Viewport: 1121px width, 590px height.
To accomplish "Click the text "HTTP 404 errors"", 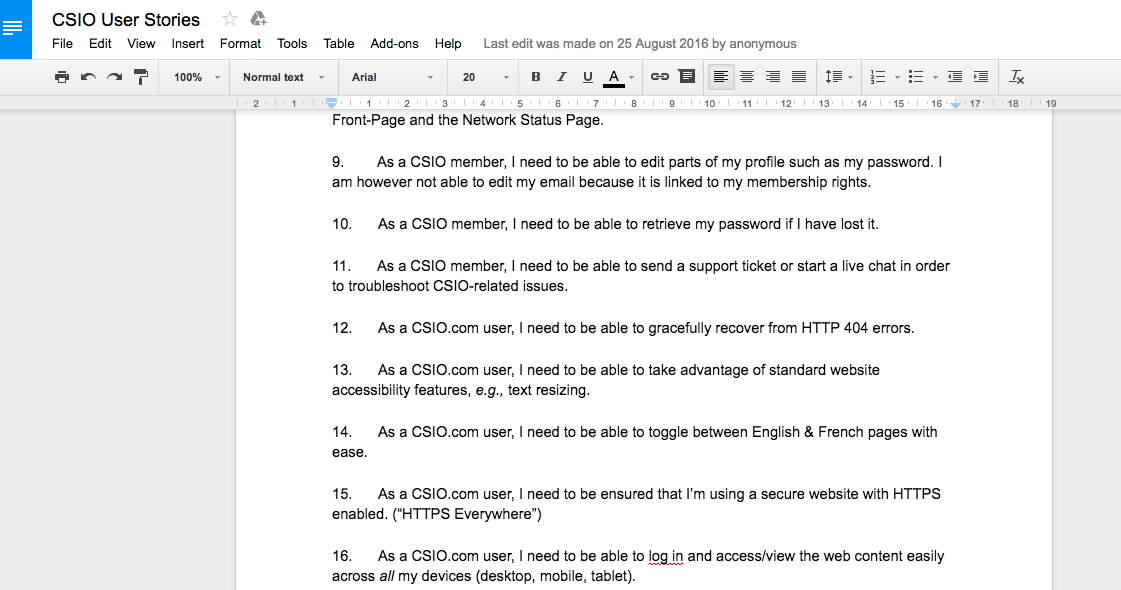I will pos(857,328).
